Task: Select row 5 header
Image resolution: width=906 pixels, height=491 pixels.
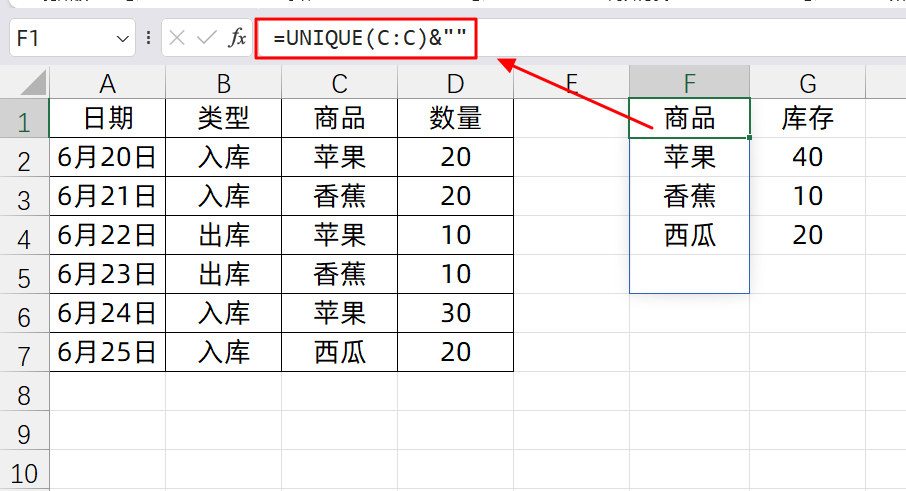Action: click(24, 275)
